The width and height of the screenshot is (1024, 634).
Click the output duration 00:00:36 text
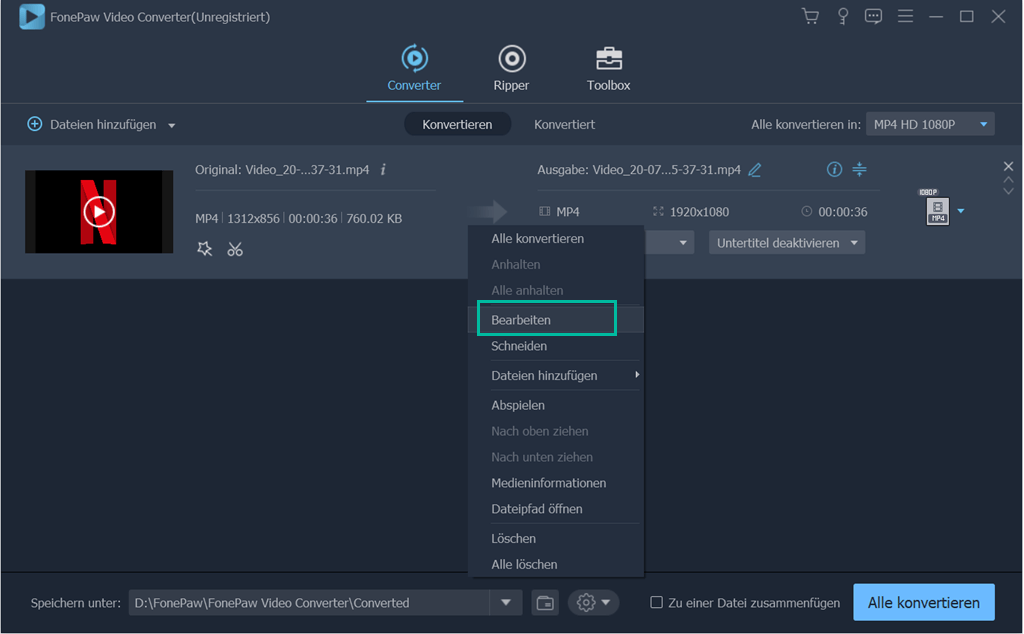coord(842,212)
